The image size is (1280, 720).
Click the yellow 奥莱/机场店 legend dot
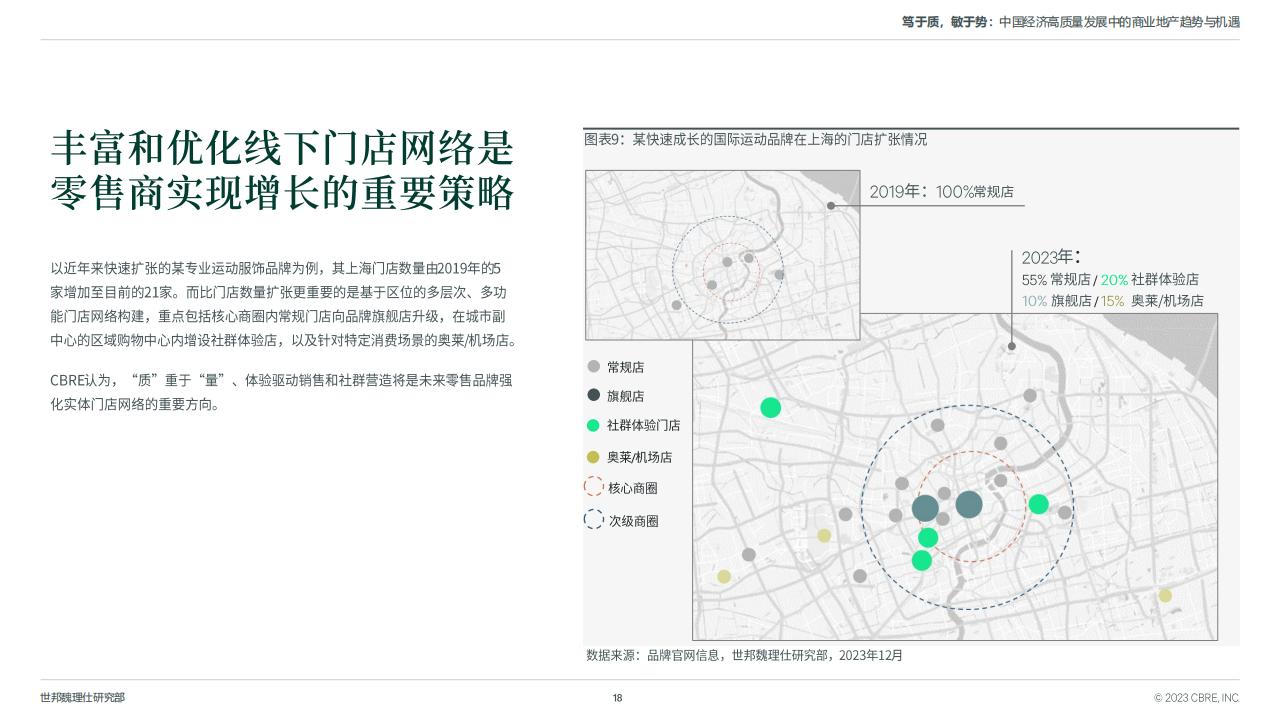[593, 457]
